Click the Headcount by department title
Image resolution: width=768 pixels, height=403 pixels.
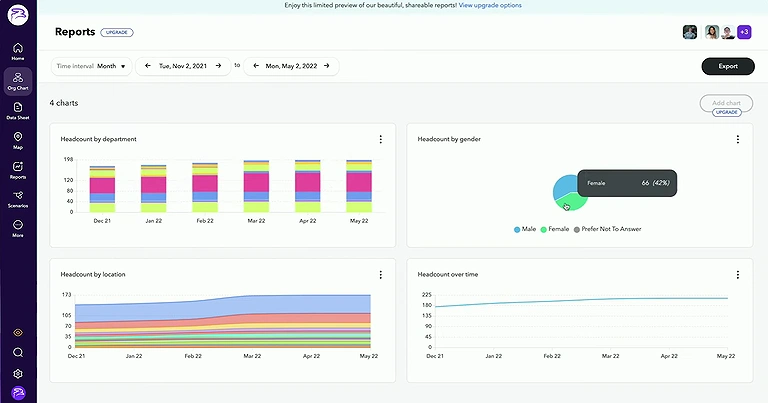tap(98, 139)
